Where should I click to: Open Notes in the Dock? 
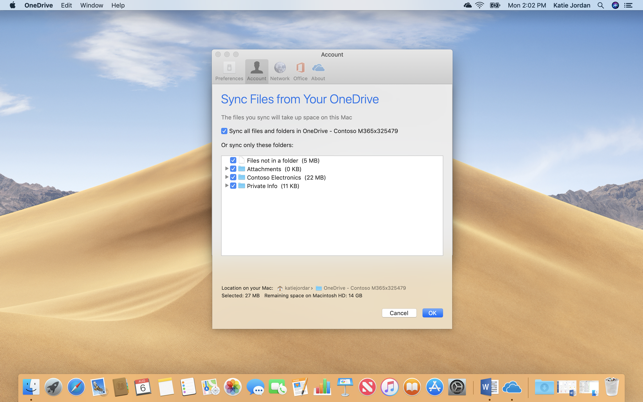pyautogui.click(x=166, y=387)
